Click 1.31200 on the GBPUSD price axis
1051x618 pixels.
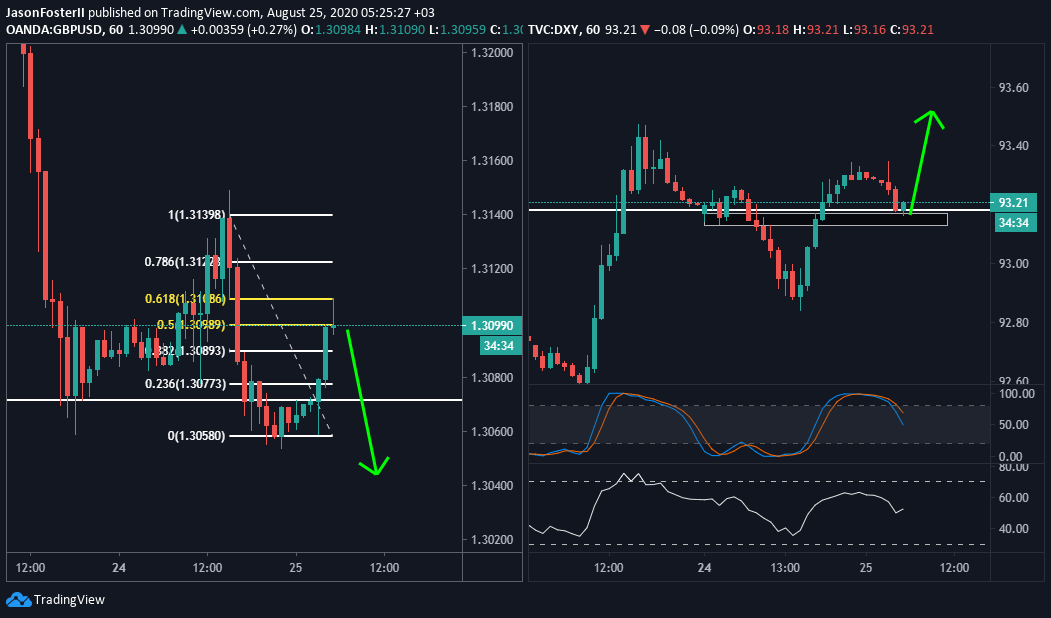point(492,269)
